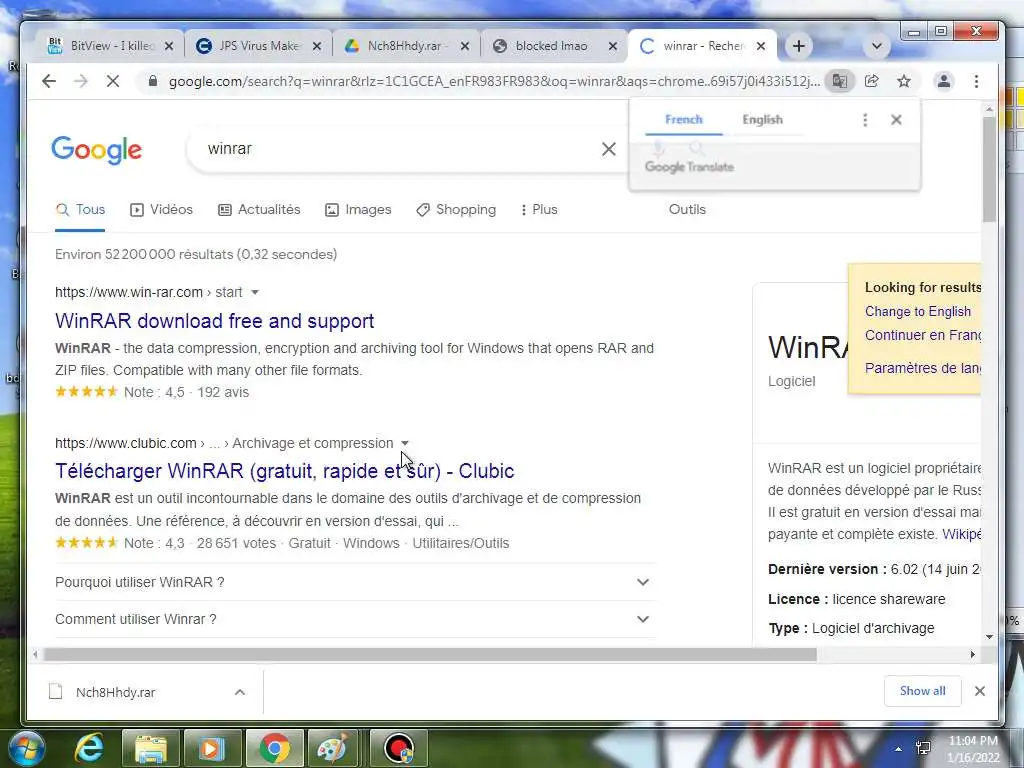Open the Images results tab
Image resolution: width=1024 pixels, height=768 pixels.
(358, 210)
